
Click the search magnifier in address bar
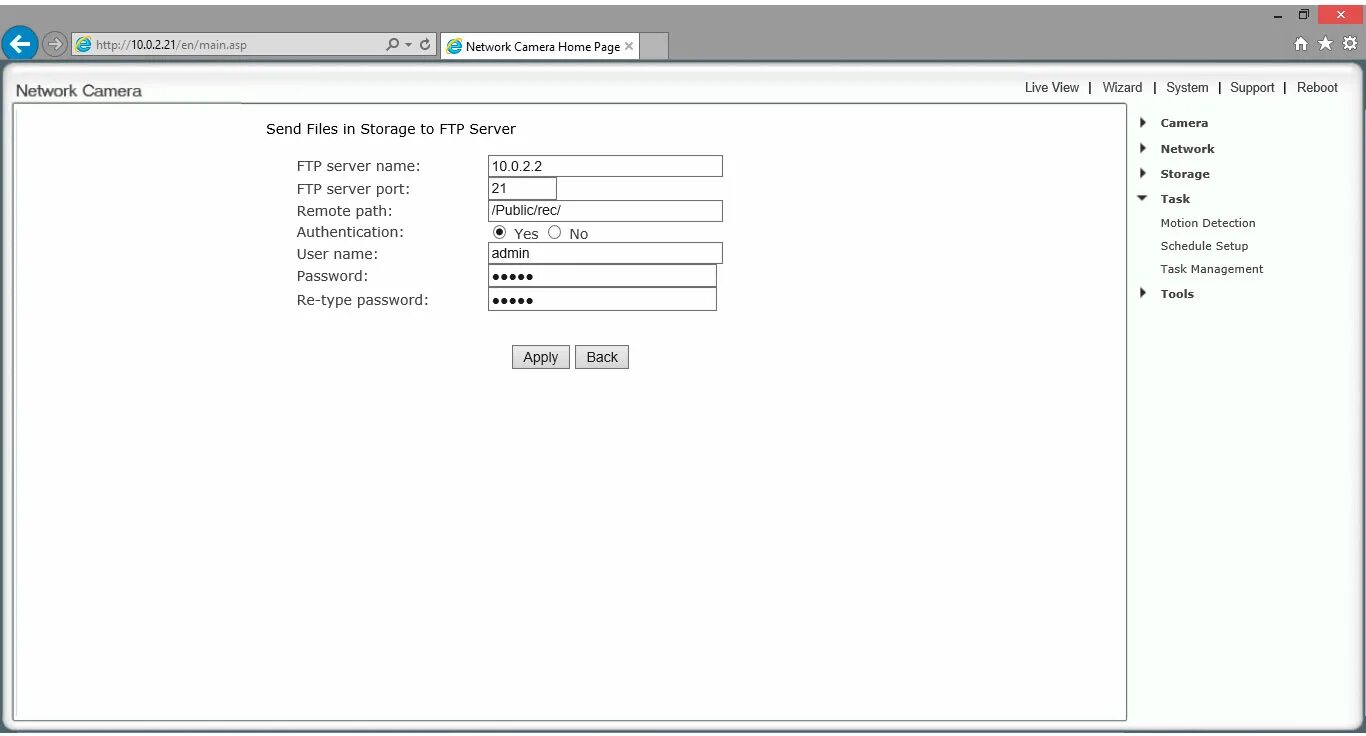pos(392,45)
